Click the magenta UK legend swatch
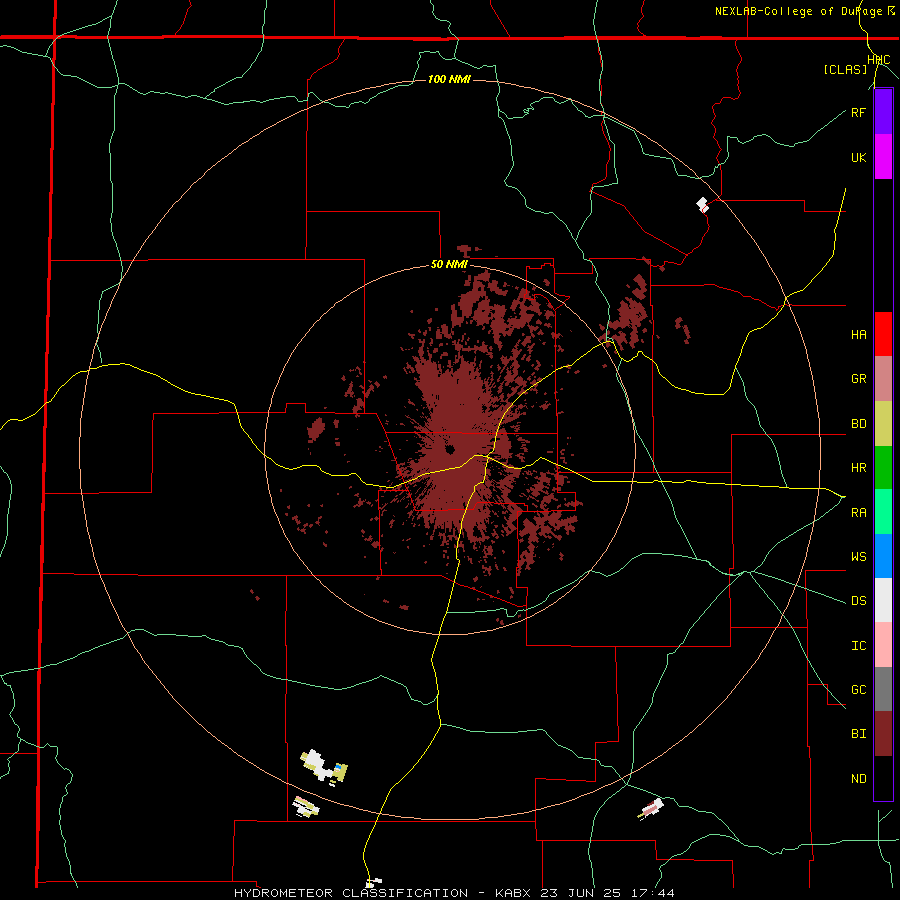Image resolution: width=900 pixels, height=900 pixels. pyautogui.click(x=883, y=157)
